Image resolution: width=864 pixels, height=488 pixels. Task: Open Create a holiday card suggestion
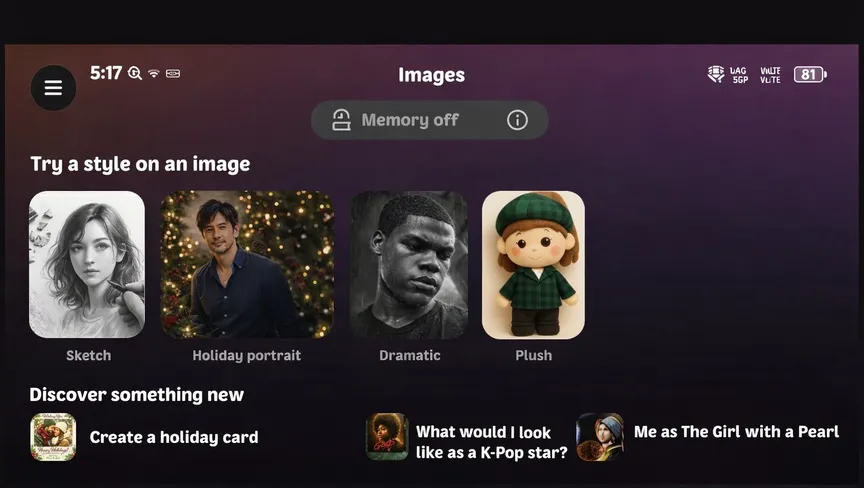(x=174, y=437)
